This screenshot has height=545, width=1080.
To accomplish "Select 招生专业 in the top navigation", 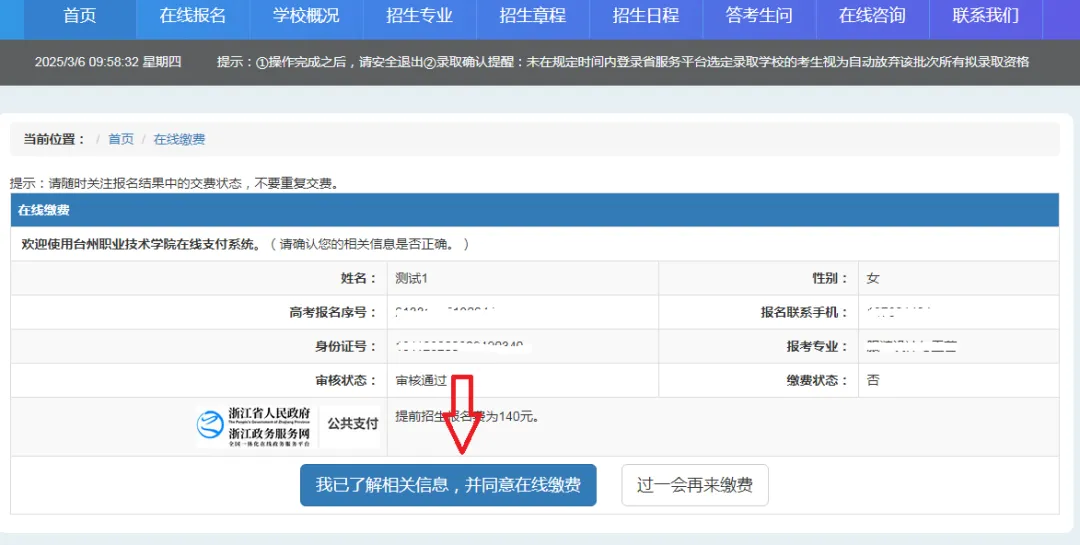I will [x=419, y=16].
